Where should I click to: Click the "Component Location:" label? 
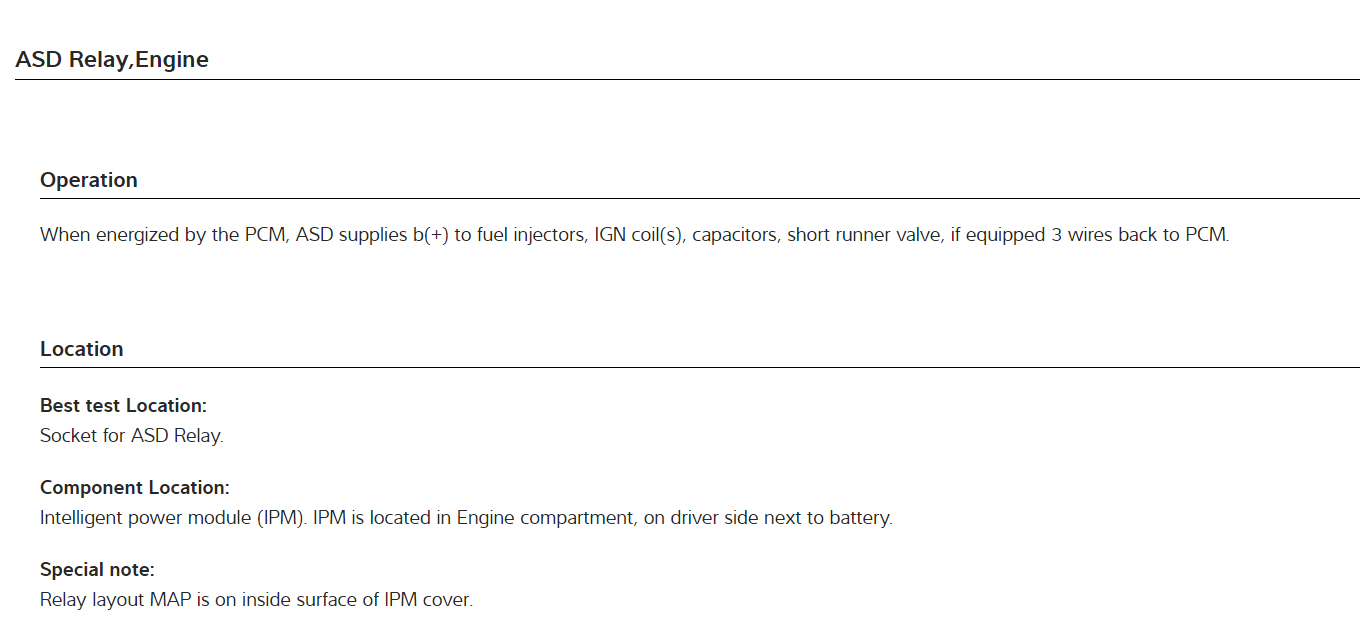[x=135, y=488]
